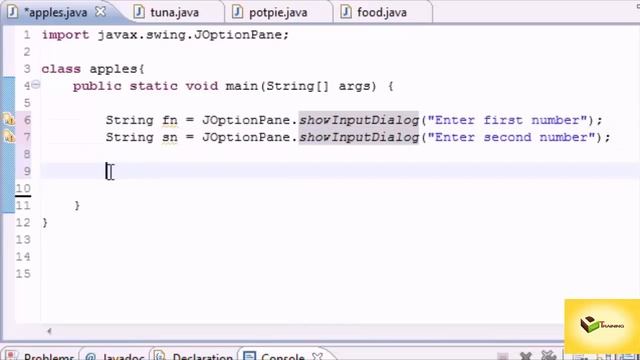
Task: Click the editor horizontal scrollbar left arrow
Action: [x=49, y=331]
